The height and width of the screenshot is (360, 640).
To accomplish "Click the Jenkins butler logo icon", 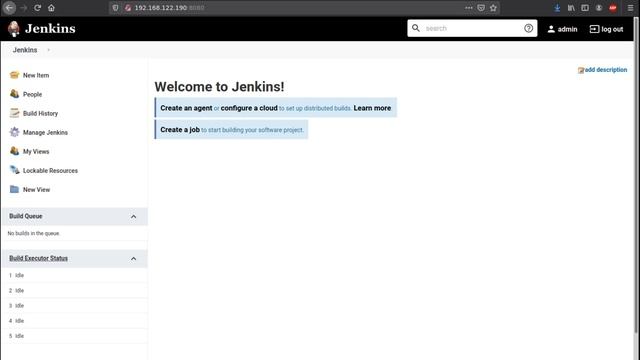I will [x=14, y=29].
